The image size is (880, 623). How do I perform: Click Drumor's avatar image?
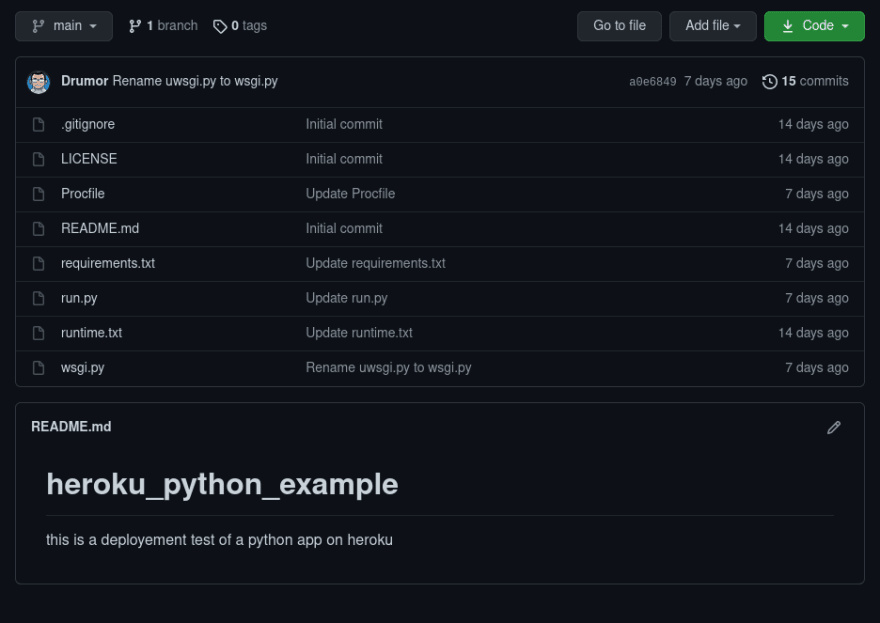pyautogui.click(x=39, y=82)
